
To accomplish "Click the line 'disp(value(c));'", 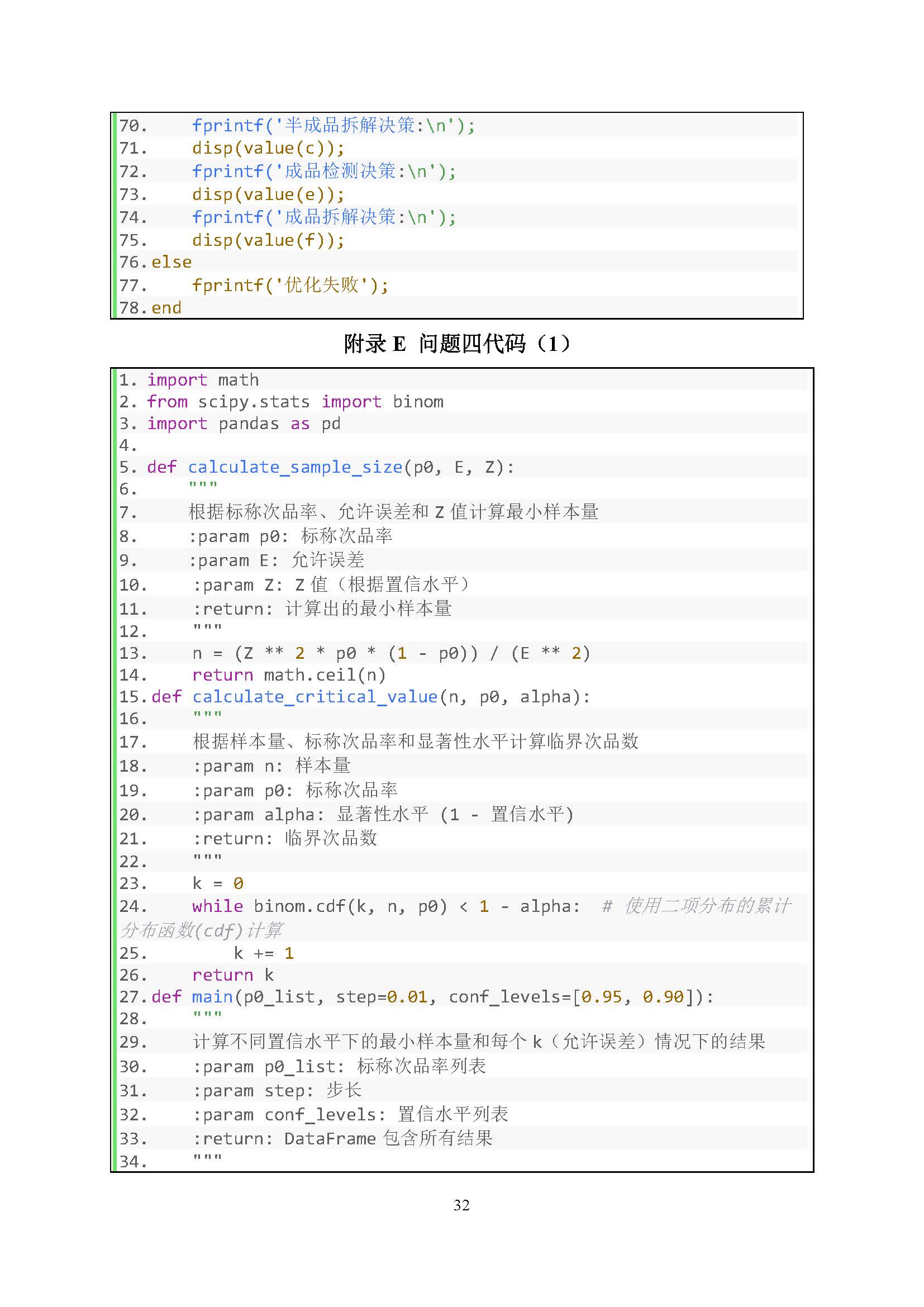I will (268, 149).
